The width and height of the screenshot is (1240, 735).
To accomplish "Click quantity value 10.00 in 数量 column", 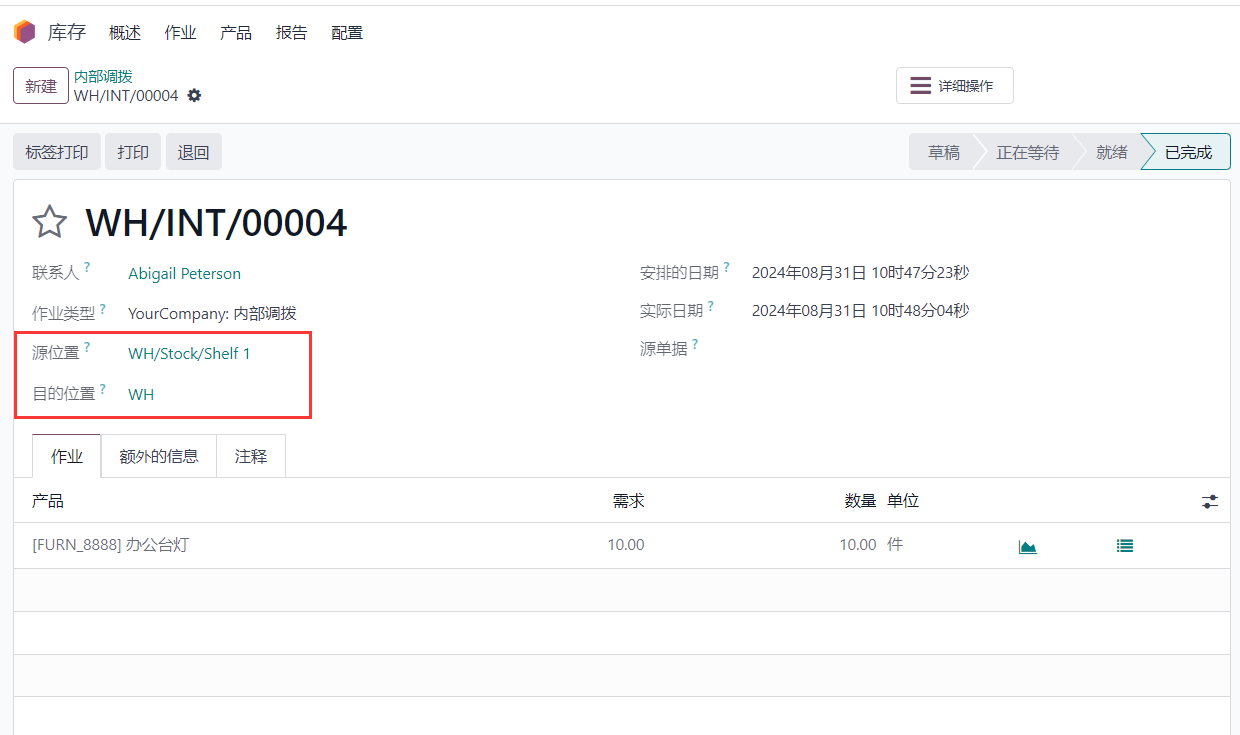I will [x=858, y=545].
